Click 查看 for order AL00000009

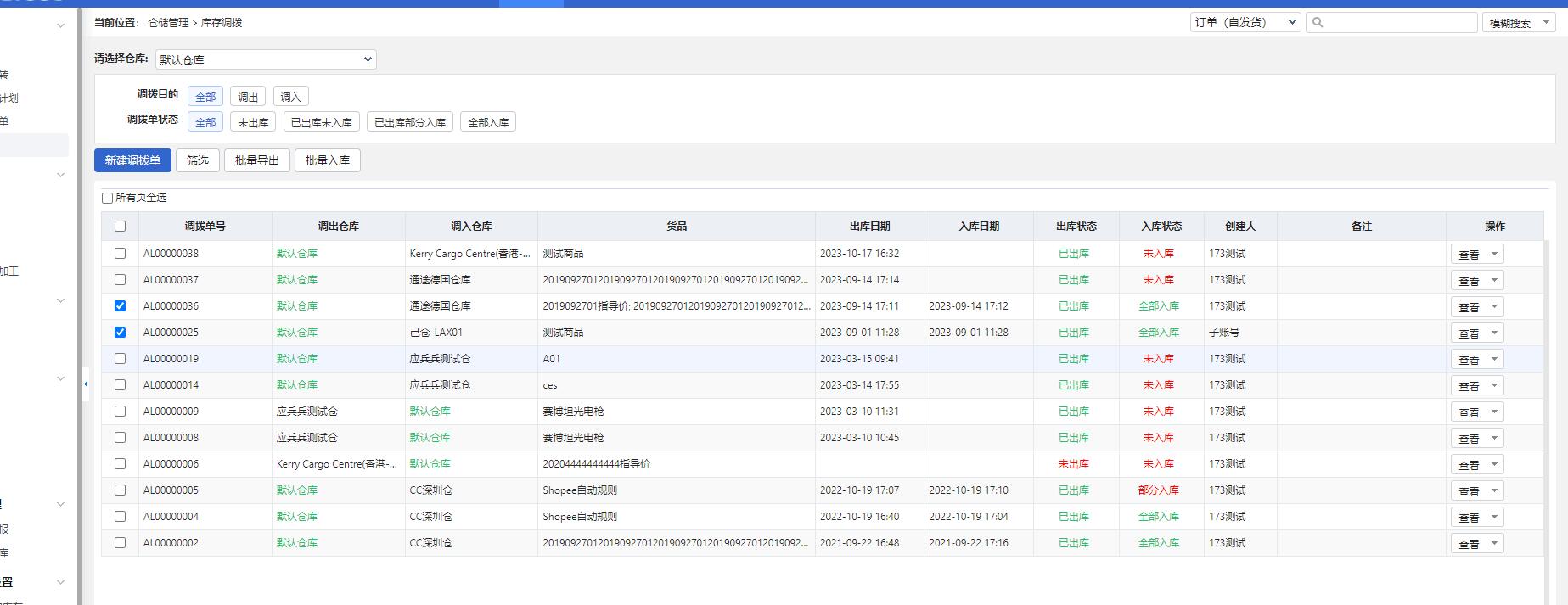[x=1469, y=412]
